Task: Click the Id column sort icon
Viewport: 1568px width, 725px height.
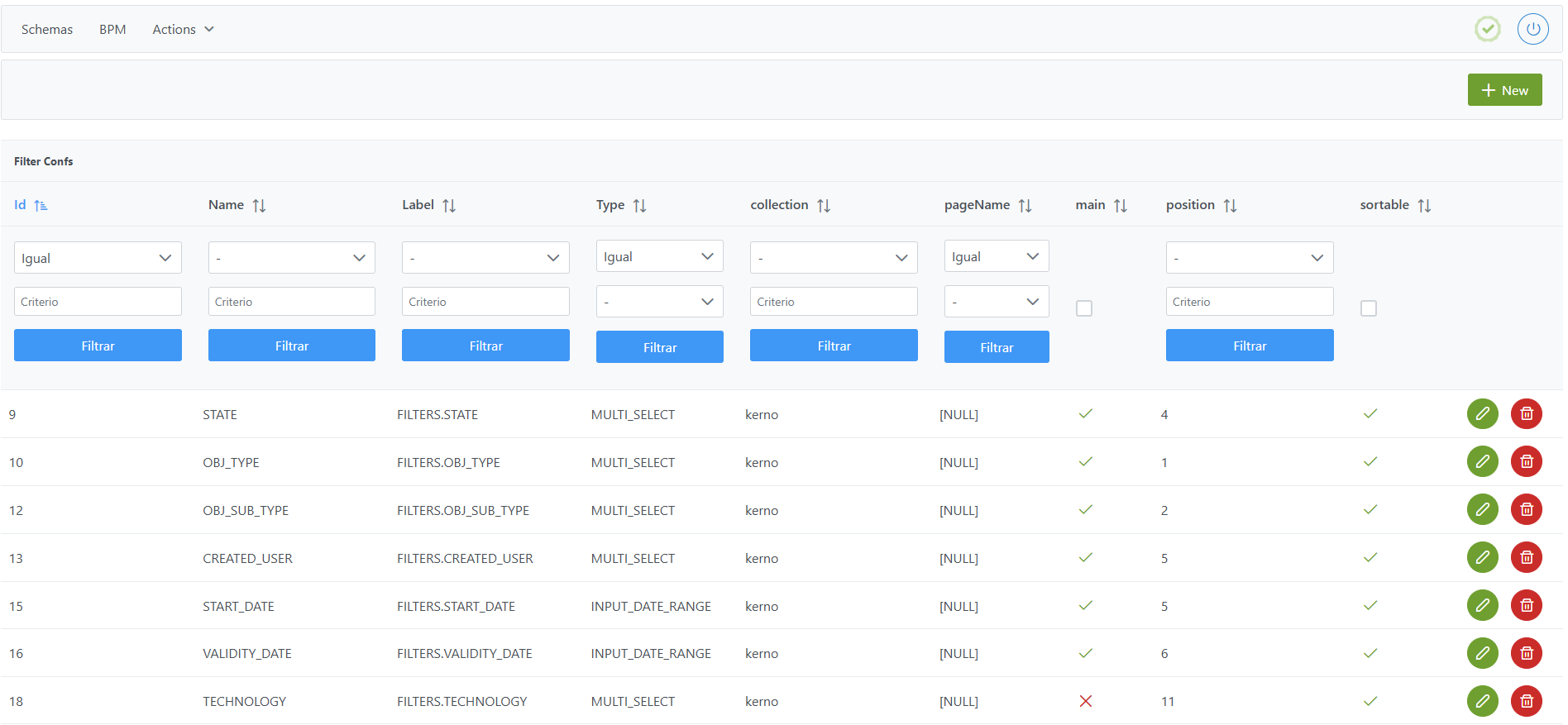Action: pos(41,206)
